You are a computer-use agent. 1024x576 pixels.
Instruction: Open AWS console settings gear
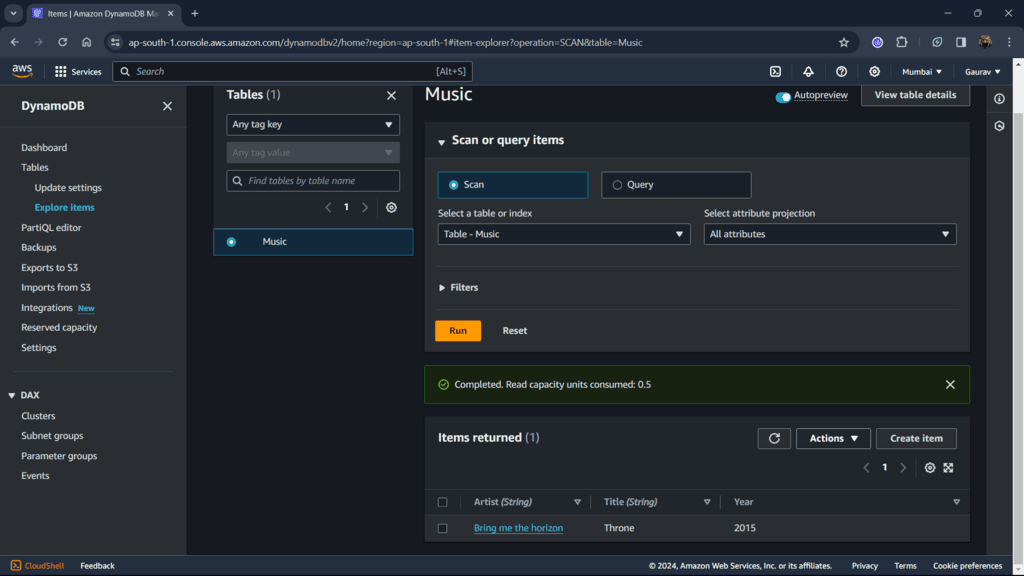point(874,72)
